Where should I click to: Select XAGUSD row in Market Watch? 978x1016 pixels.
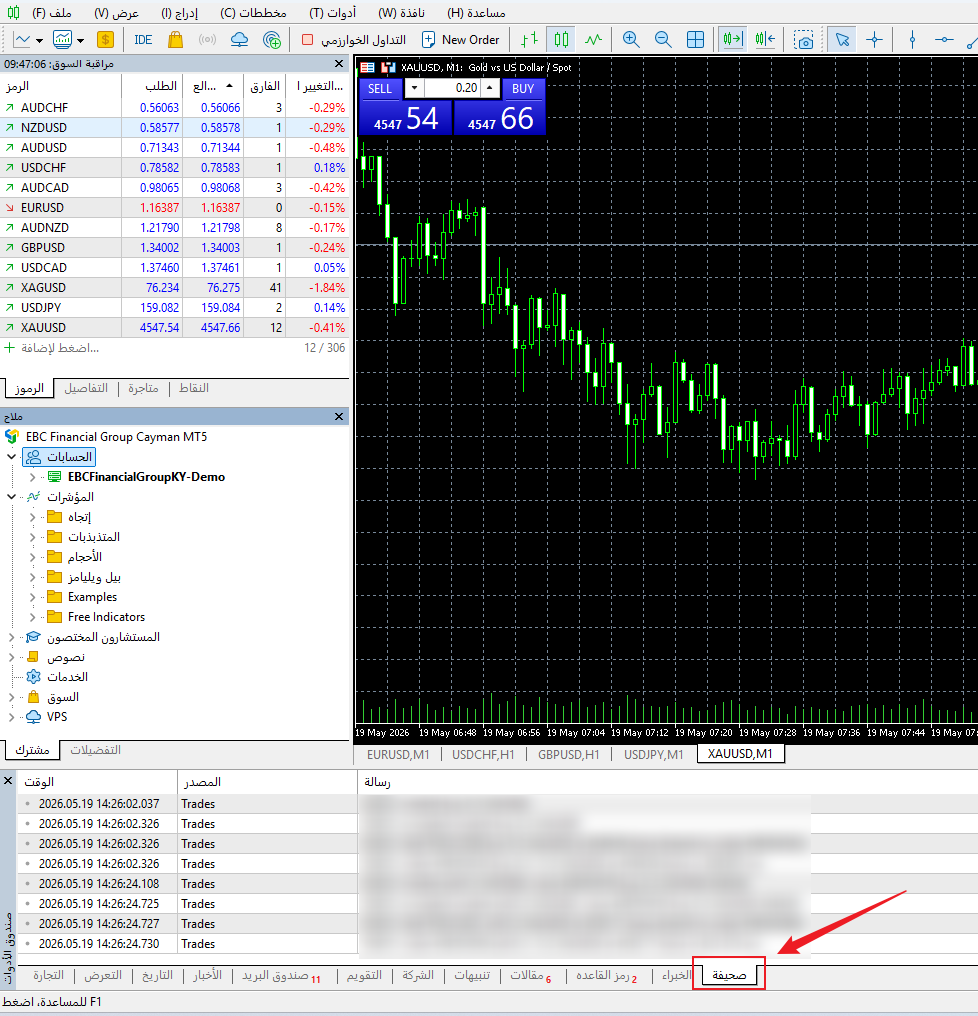(174, 288)
